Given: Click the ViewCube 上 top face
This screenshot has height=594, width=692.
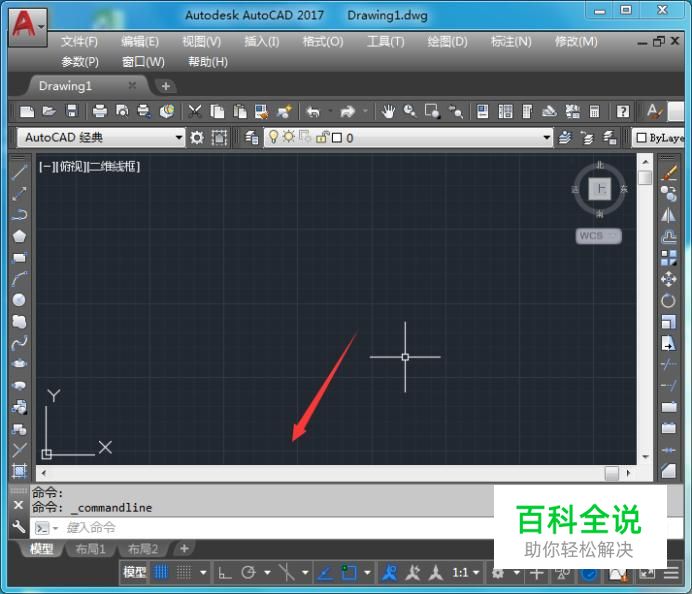Looking at the screenshot, I should tap(600, 188).
